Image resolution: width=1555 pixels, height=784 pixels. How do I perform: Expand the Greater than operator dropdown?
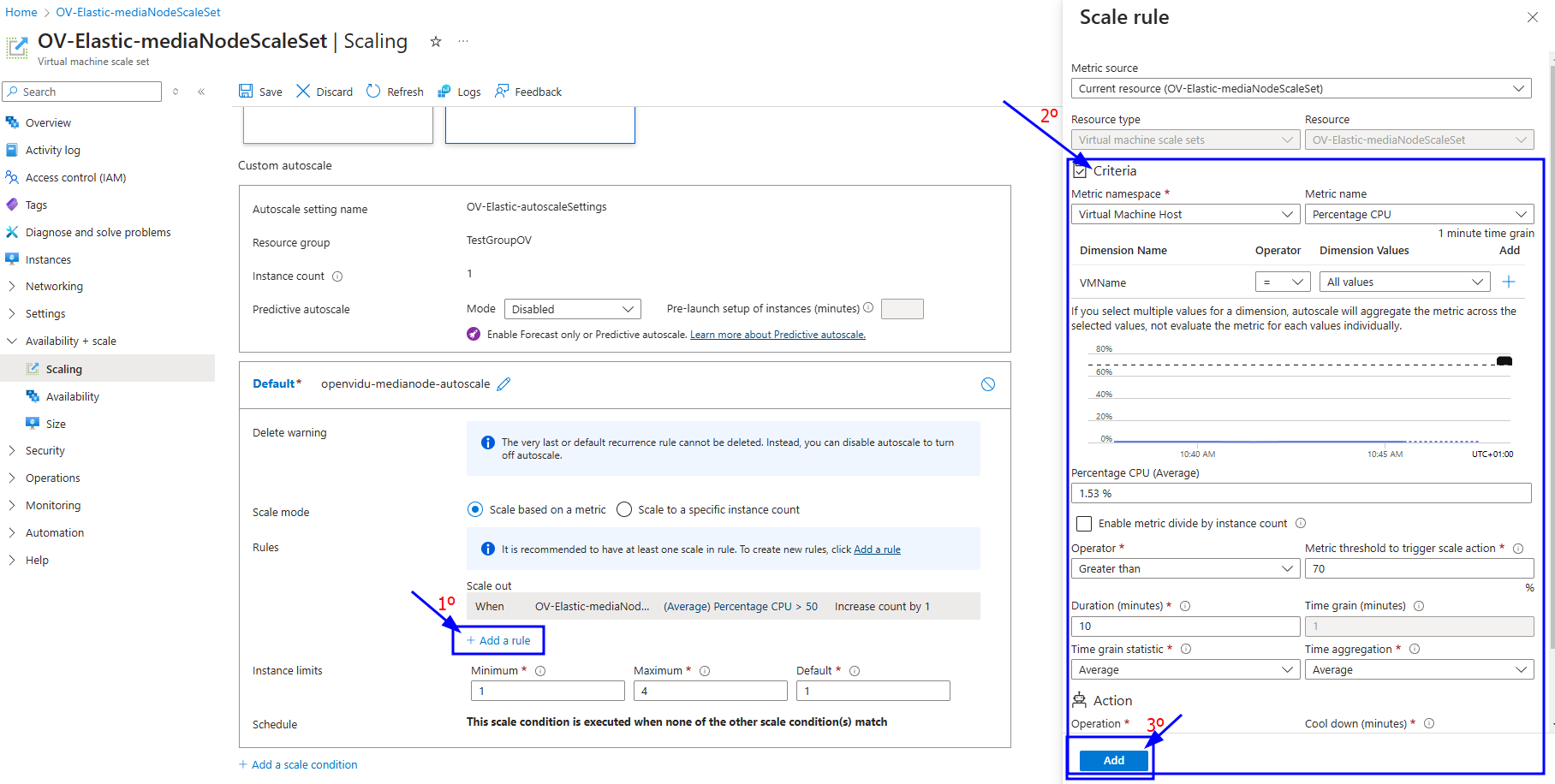pos(1185,569)
